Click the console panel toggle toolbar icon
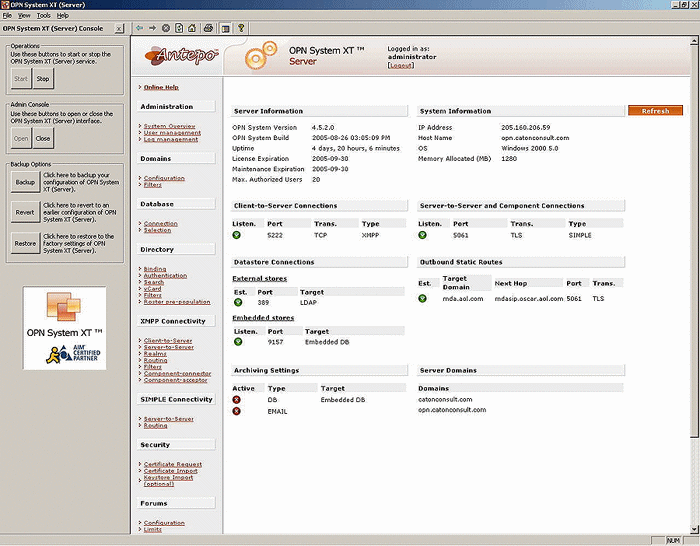This screenshot has width=700, height=546. [225, 28]
